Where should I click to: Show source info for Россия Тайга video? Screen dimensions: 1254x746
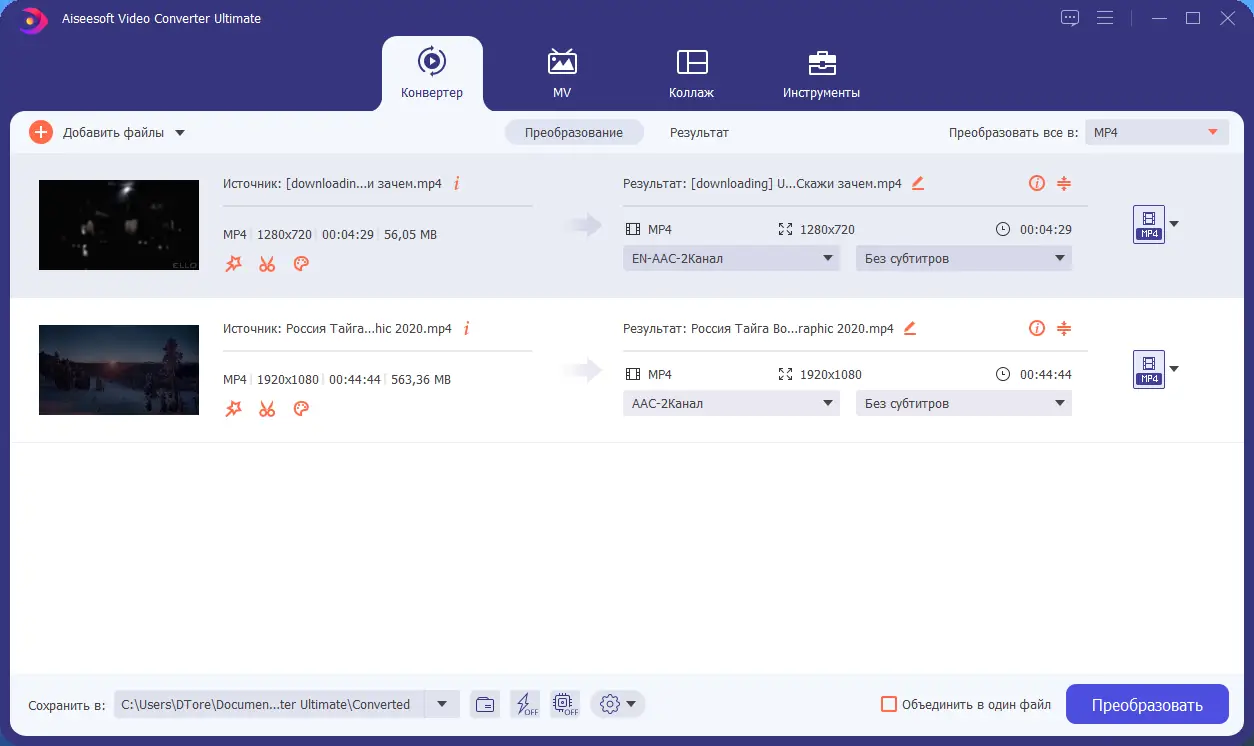[x=467, y=328]
